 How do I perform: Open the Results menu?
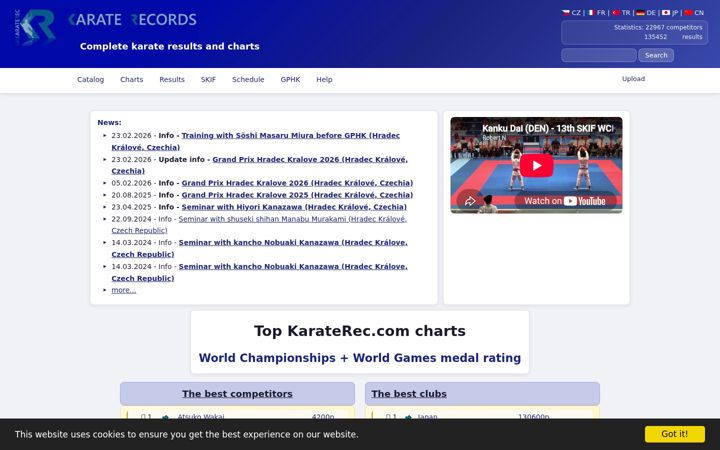(172, 79)
